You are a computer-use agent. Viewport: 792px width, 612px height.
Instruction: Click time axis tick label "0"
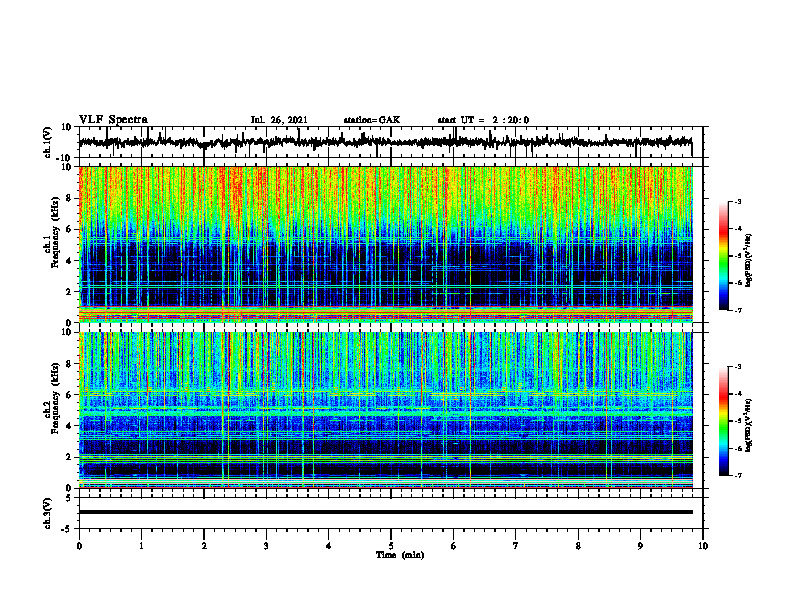tap(79, 546)
